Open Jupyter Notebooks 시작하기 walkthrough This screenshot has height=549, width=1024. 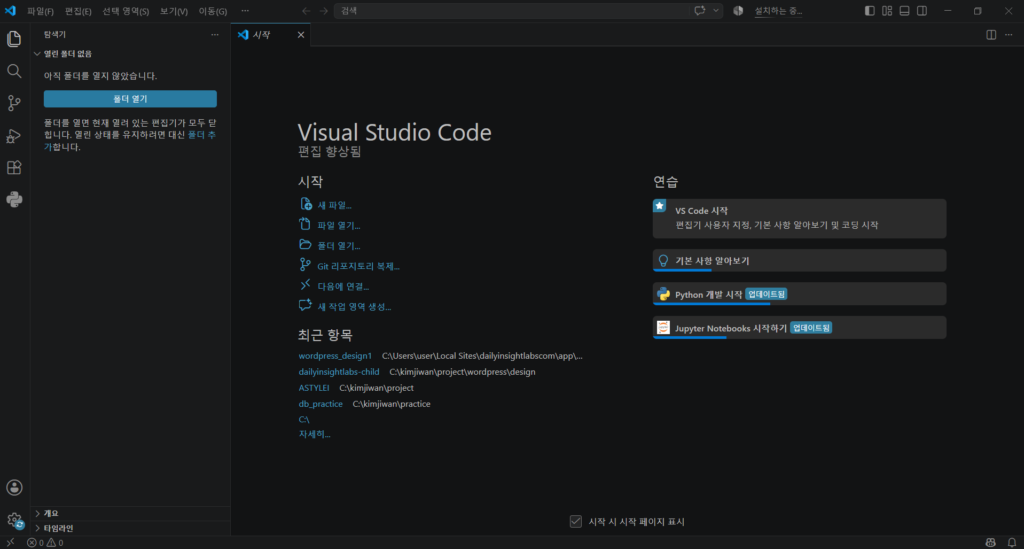pos(799,328)
